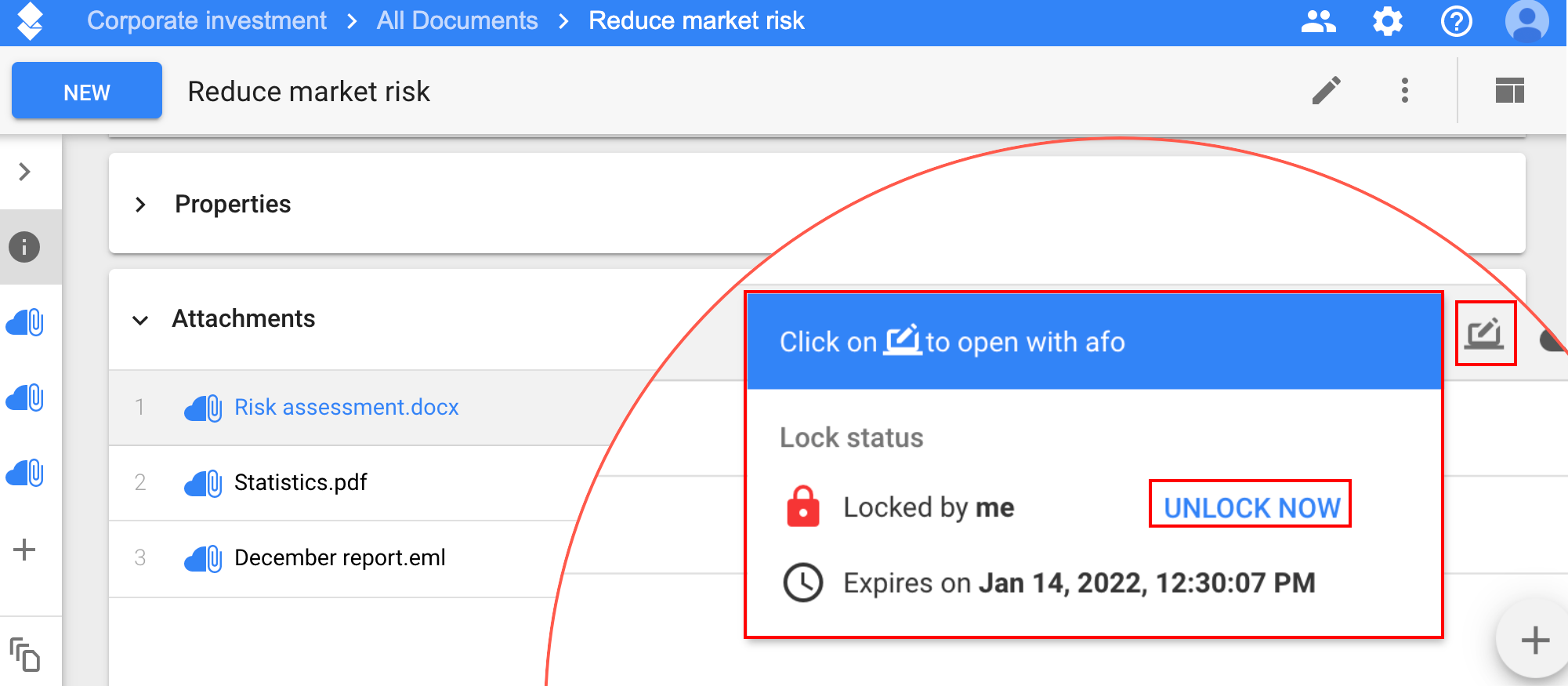1568x686 pixels.
Task: Expand the left sidebar with the chevron
Action: pos(25,172)
